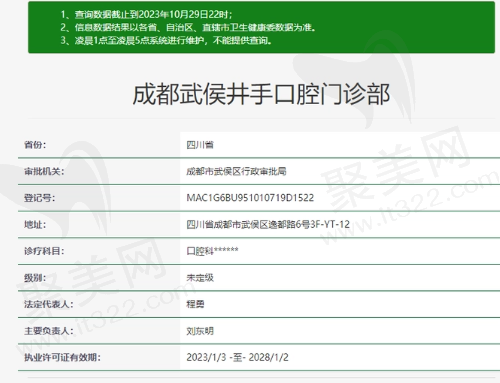Screen dimensions: 500x383
Task: Click the 主要负责人 label
Action: tap(49, 331)
